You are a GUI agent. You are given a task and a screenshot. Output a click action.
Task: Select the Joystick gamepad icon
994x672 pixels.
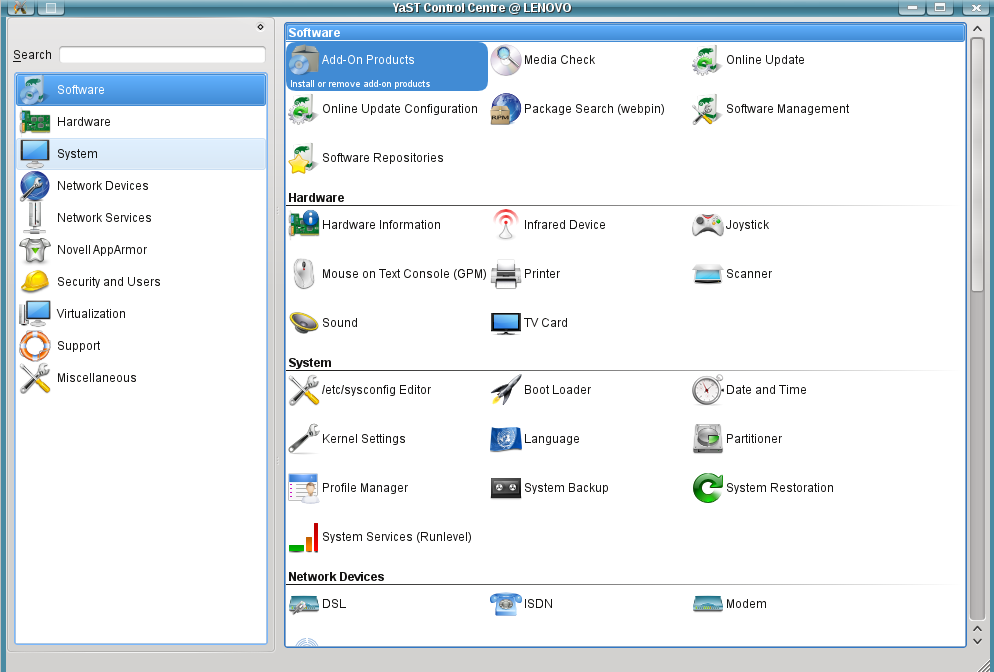point(707,225)
